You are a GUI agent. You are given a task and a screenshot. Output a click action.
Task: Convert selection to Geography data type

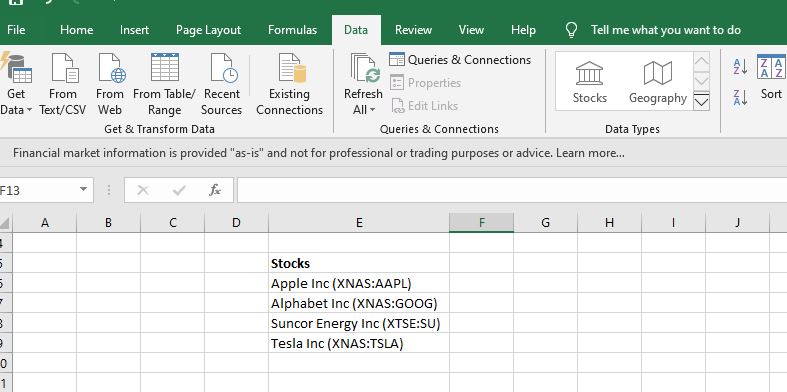[658, 82]
